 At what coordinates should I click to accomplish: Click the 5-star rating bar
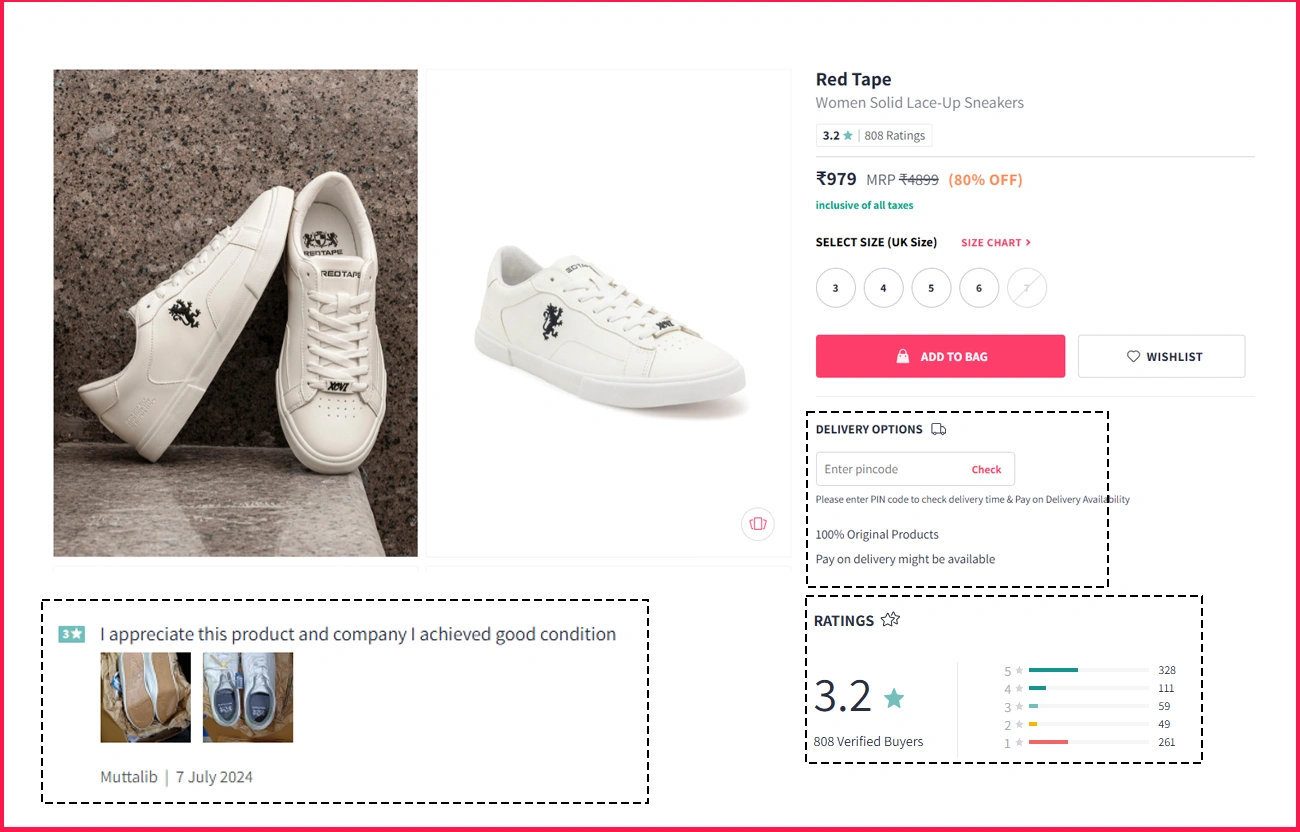pos(1088,670)
